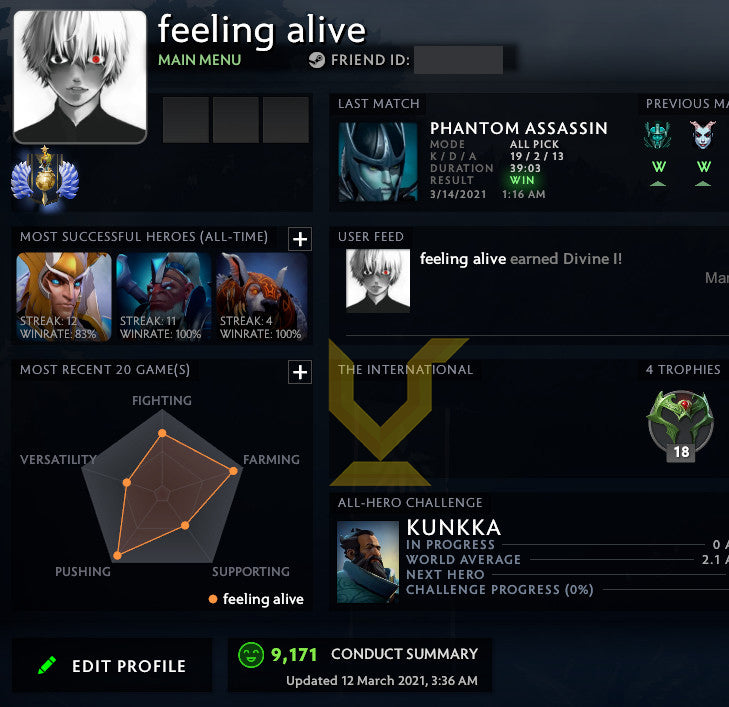Open Phantom Assassin last match portrait

click(378, 162)
